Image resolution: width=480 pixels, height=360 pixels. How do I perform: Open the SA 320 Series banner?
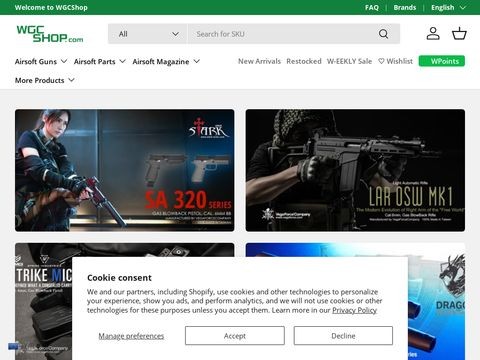[x=125, y=170]
